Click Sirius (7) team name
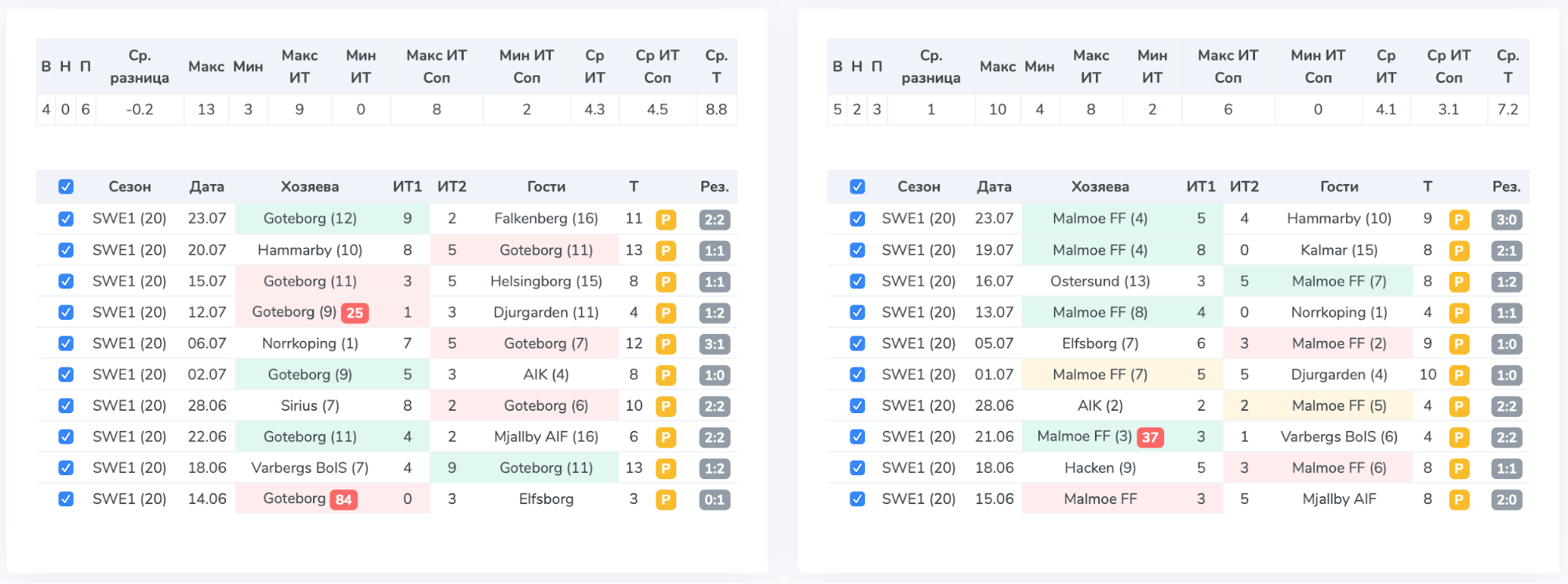 [x=310, y=405]
